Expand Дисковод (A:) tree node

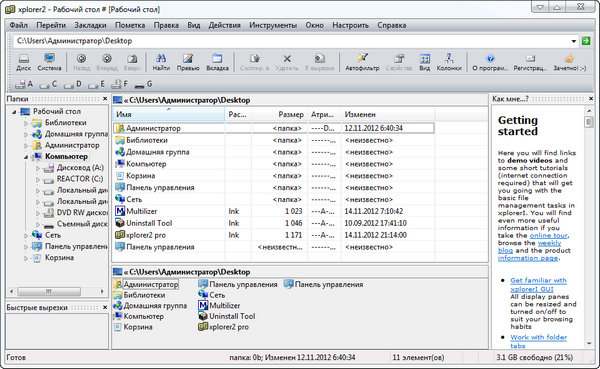tap(38, 168)
